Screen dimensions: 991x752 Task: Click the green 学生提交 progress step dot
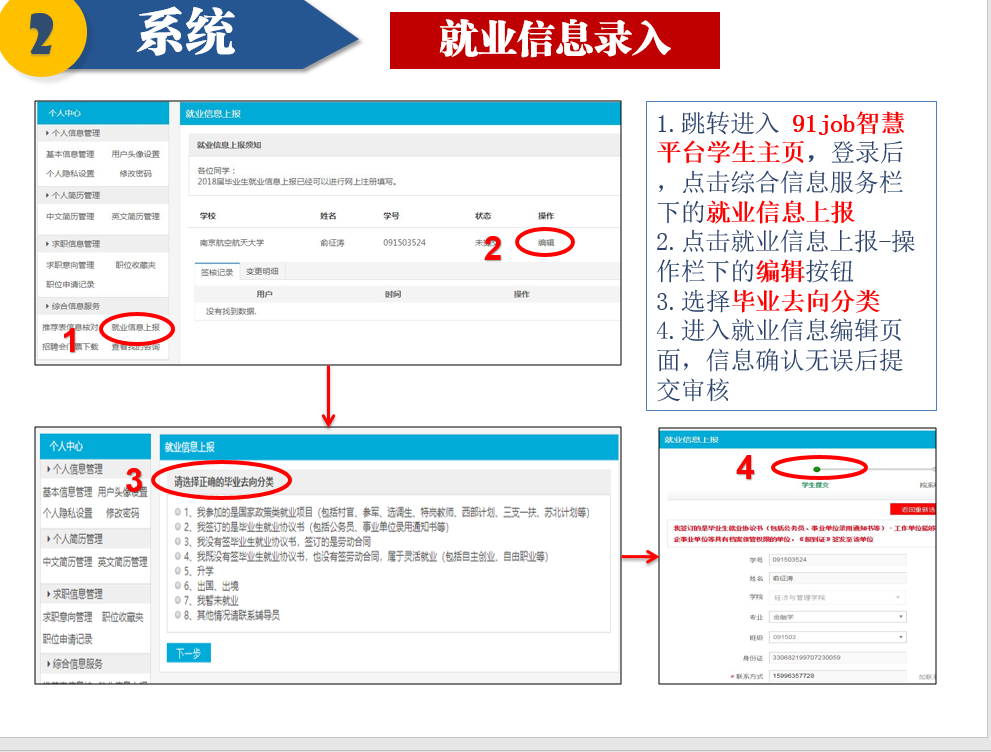pos(817,468)
